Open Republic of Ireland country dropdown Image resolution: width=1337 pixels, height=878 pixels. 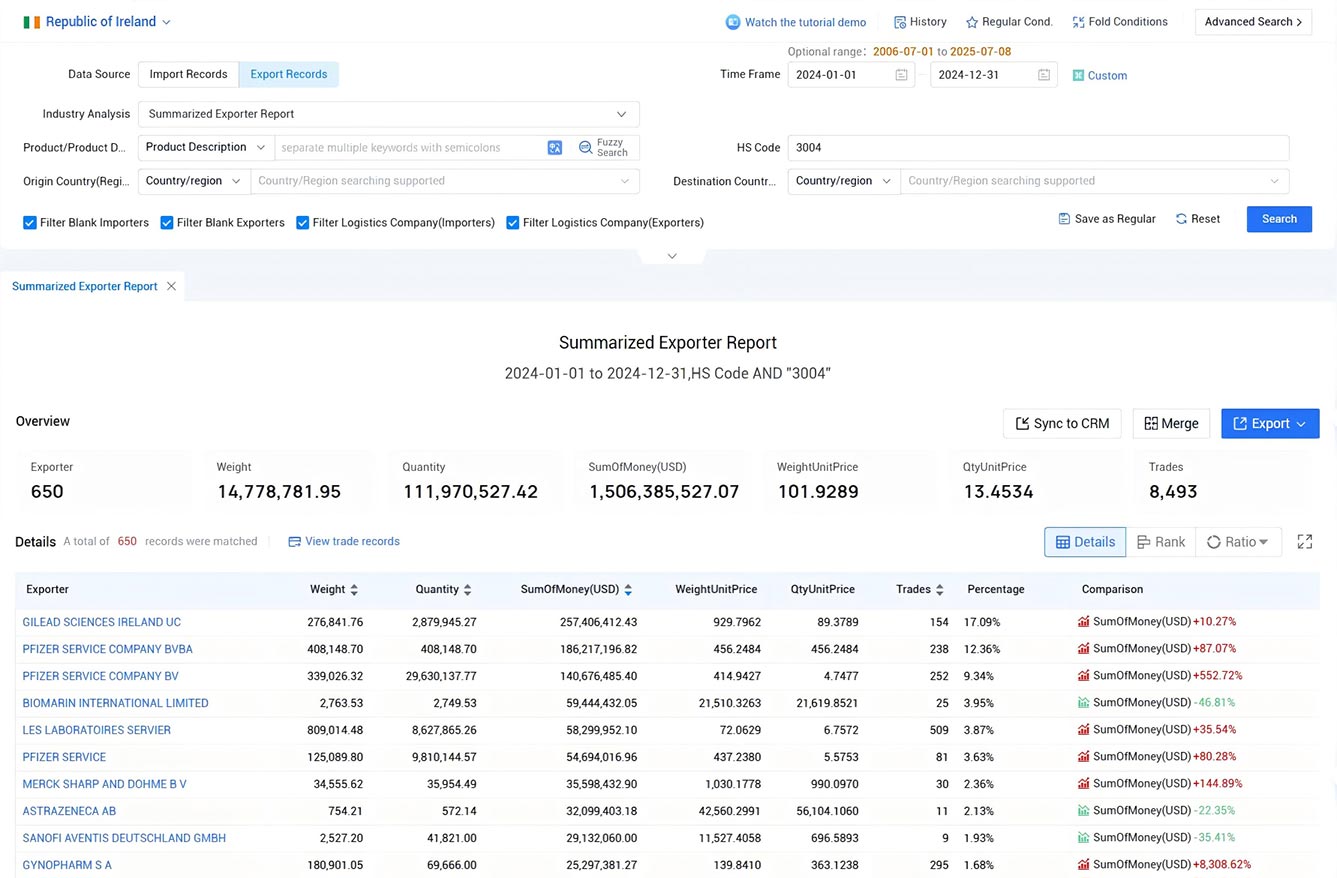tap(97, 22)
